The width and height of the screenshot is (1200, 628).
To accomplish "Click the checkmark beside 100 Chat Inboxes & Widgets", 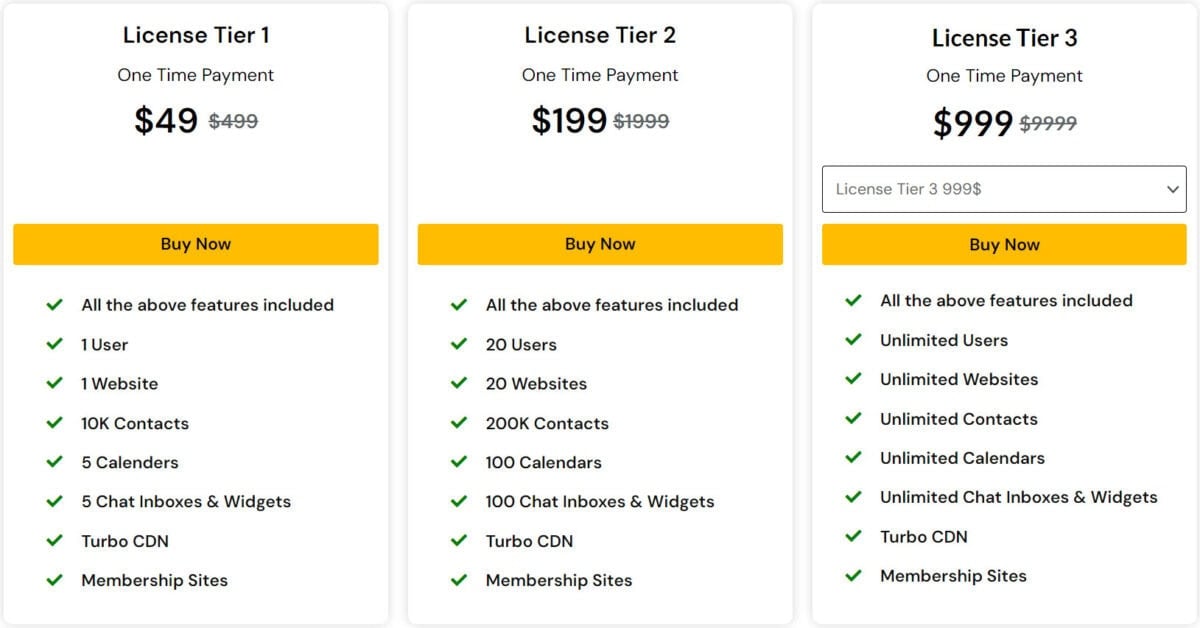I will [x=460, y=501].
